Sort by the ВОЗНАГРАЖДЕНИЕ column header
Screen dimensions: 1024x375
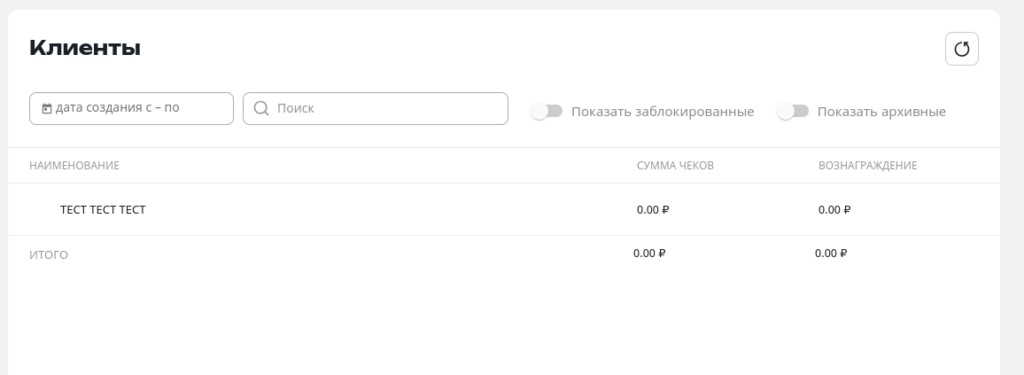click(x=867, y=166)
